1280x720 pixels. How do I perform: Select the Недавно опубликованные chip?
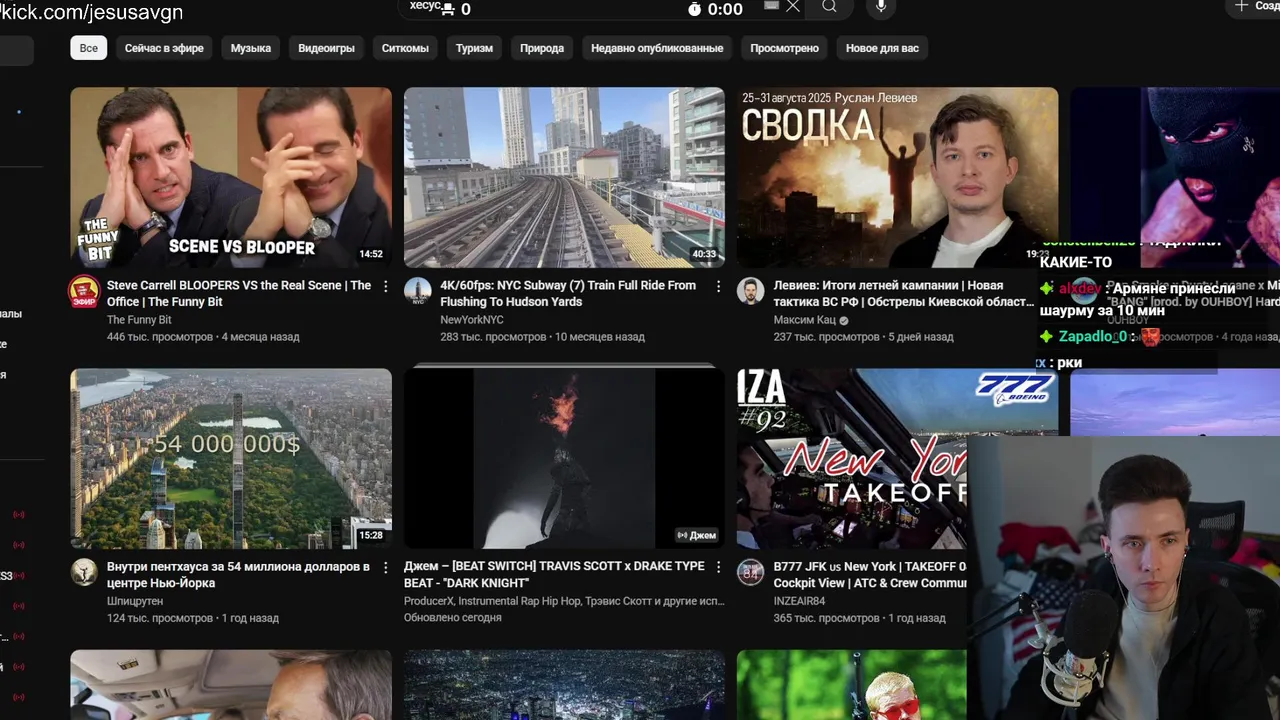click(x=657, y=48)
